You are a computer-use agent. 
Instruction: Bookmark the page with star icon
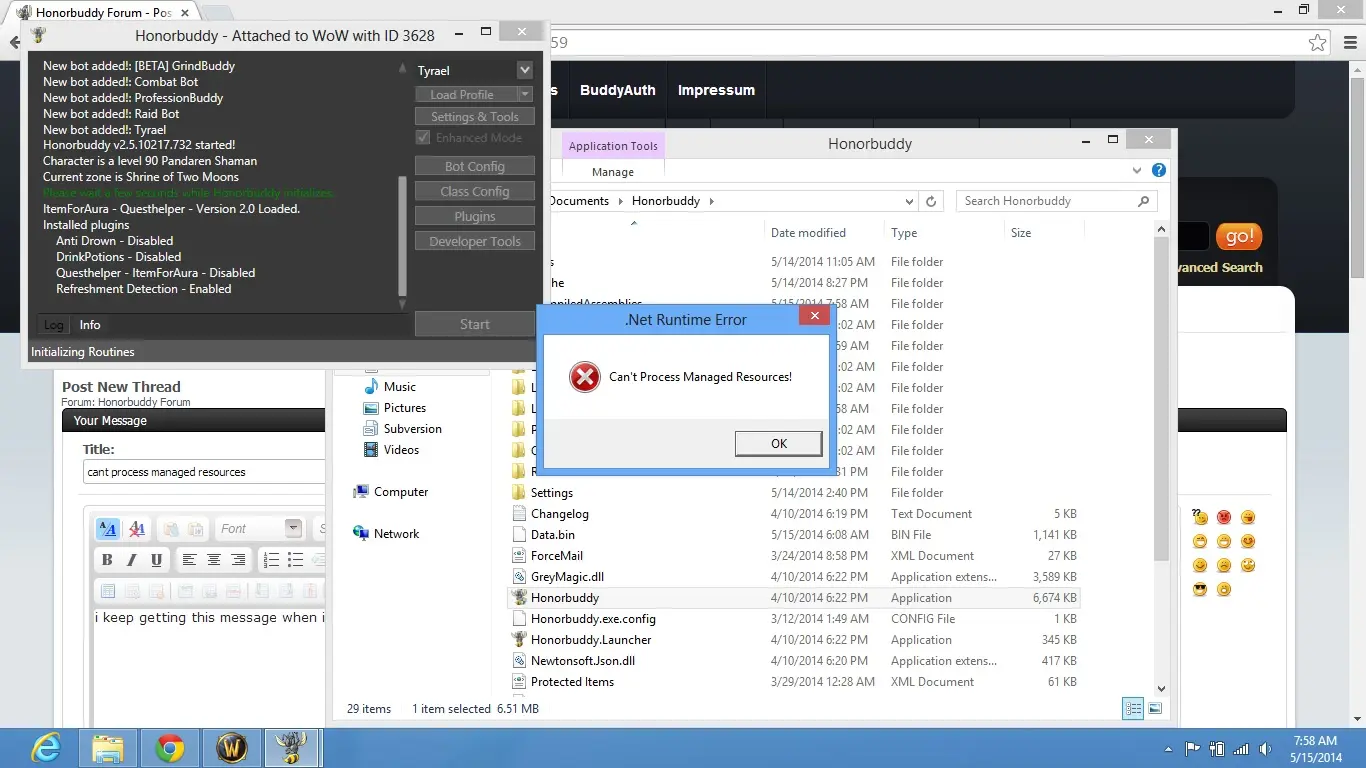1318,43
